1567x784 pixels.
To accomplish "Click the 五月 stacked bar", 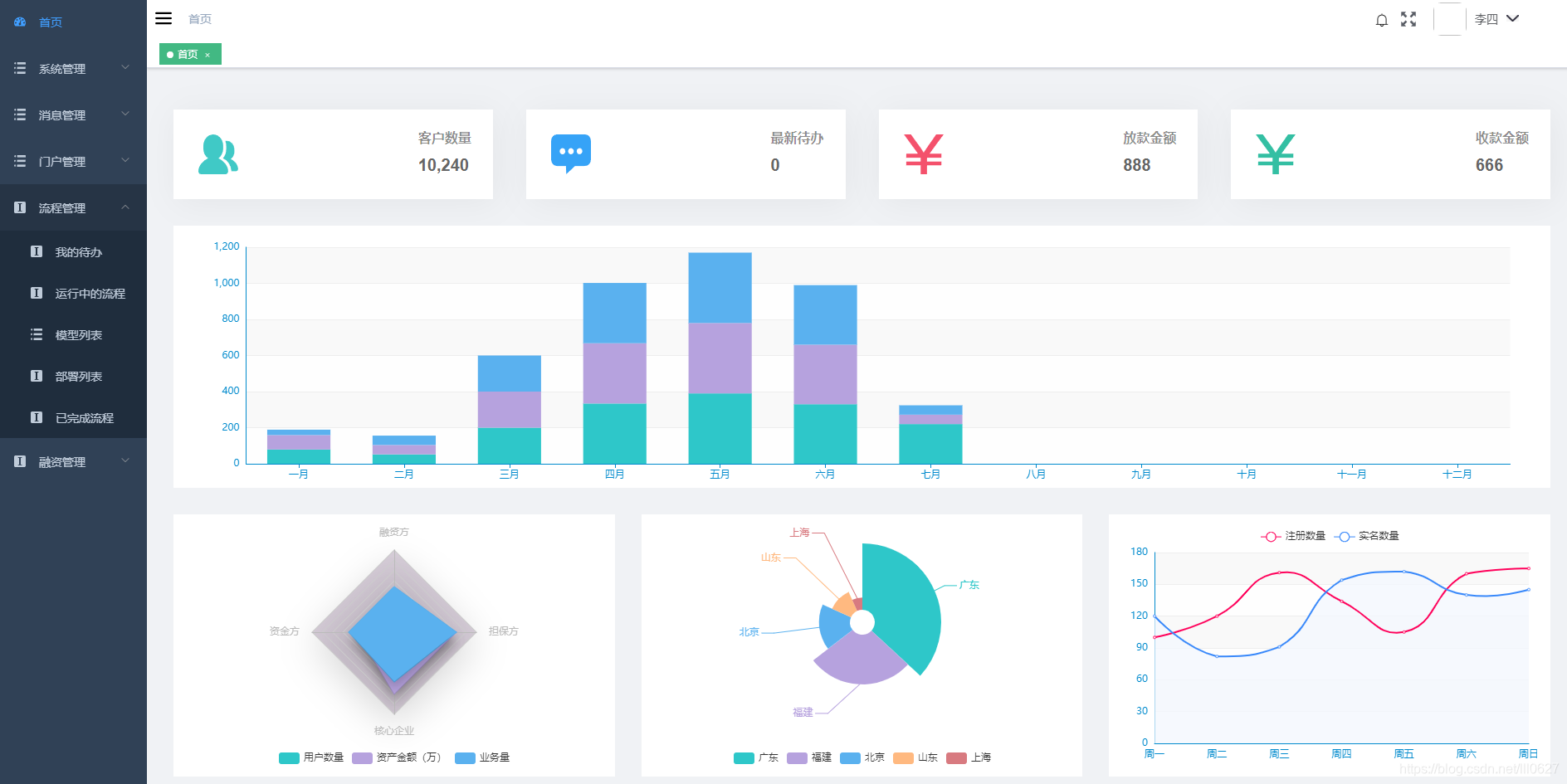I will point(720,358).
